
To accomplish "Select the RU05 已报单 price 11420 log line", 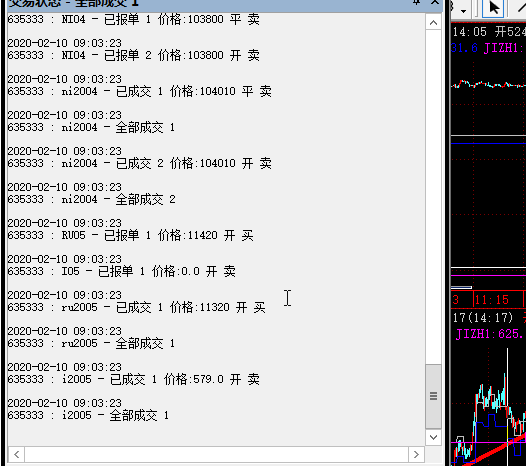I will pos(130,235).
